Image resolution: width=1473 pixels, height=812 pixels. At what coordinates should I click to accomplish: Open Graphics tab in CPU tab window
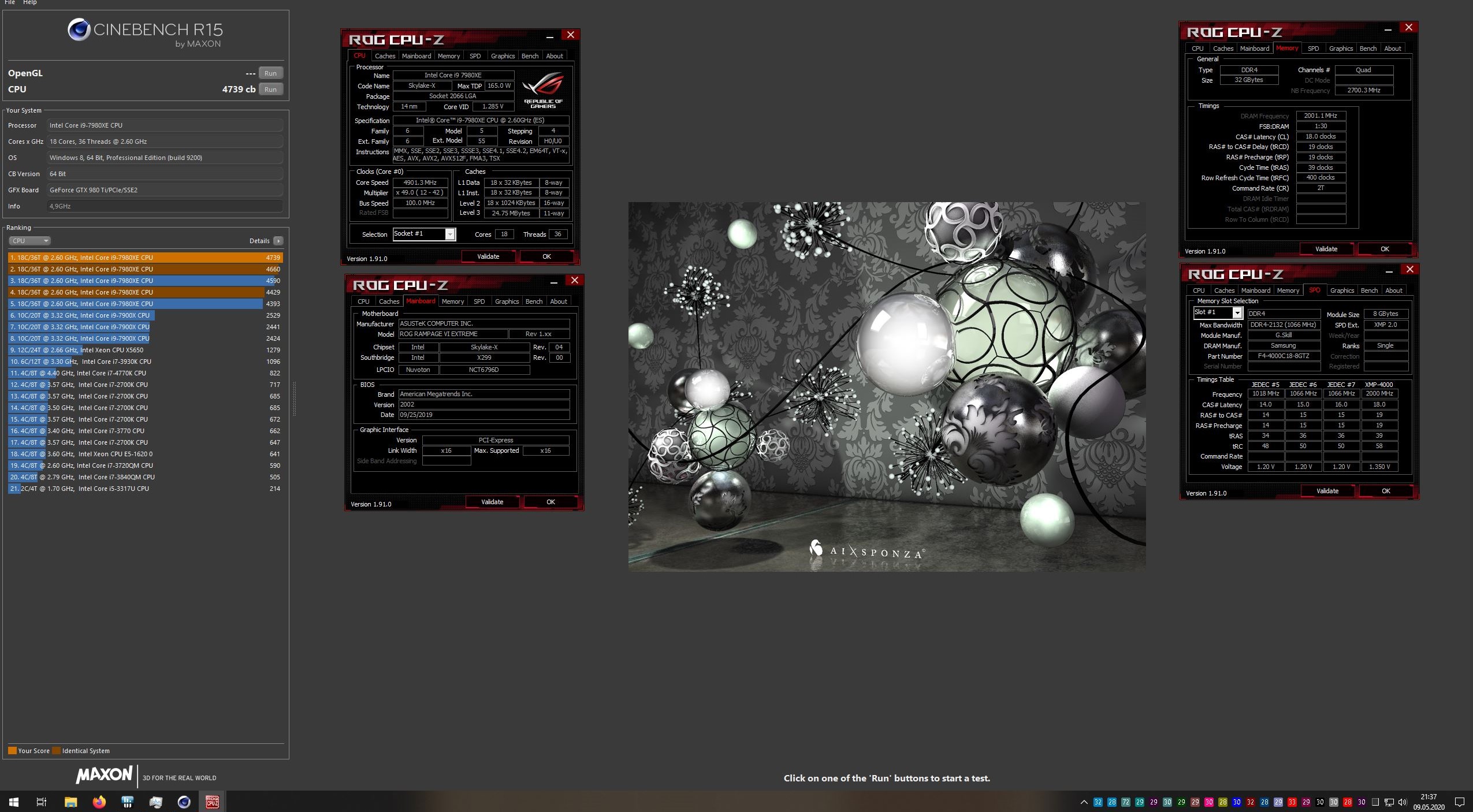[x=503, y=56]
